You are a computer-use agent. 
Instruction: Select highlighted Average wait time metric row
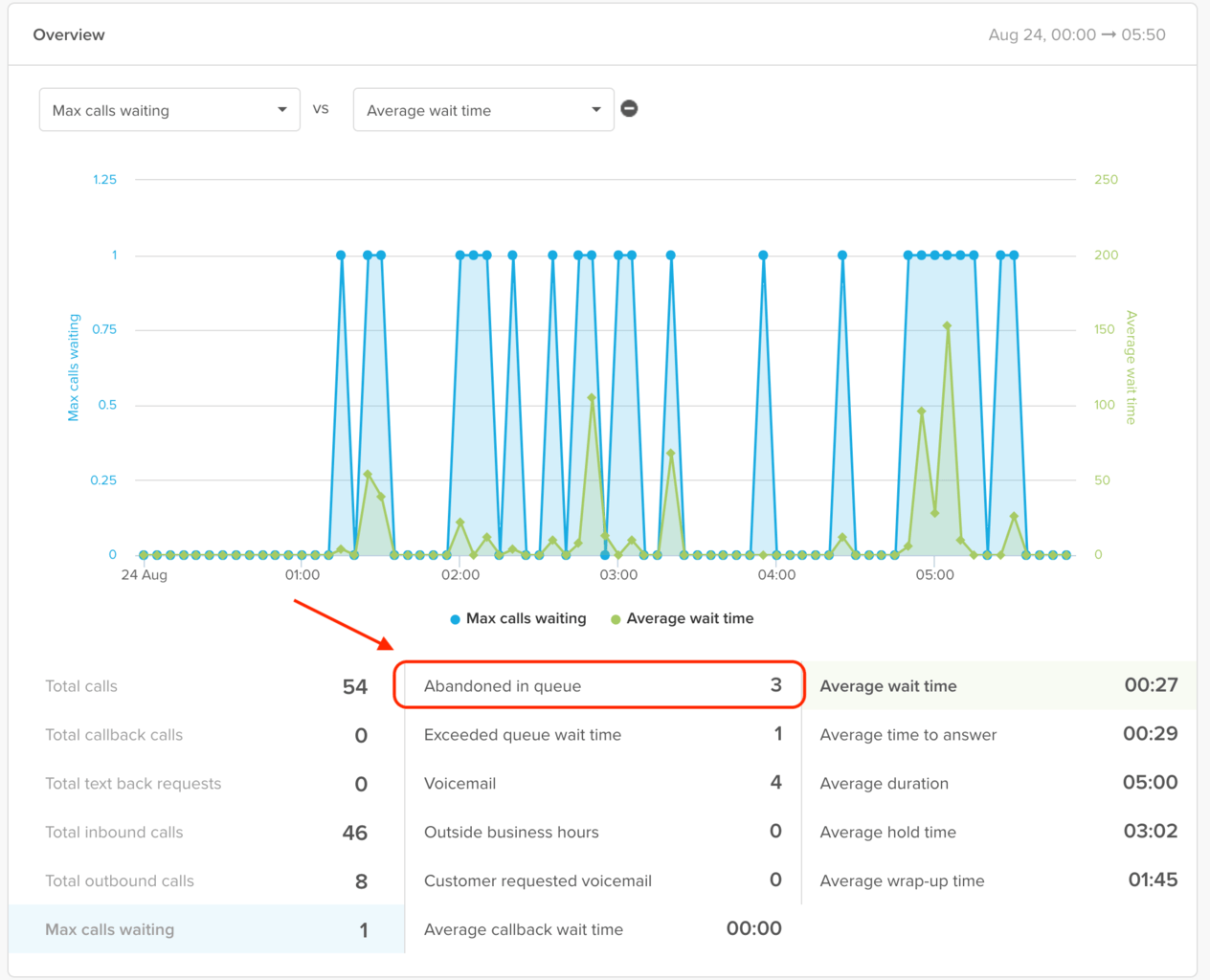click(x=998, y=685)
